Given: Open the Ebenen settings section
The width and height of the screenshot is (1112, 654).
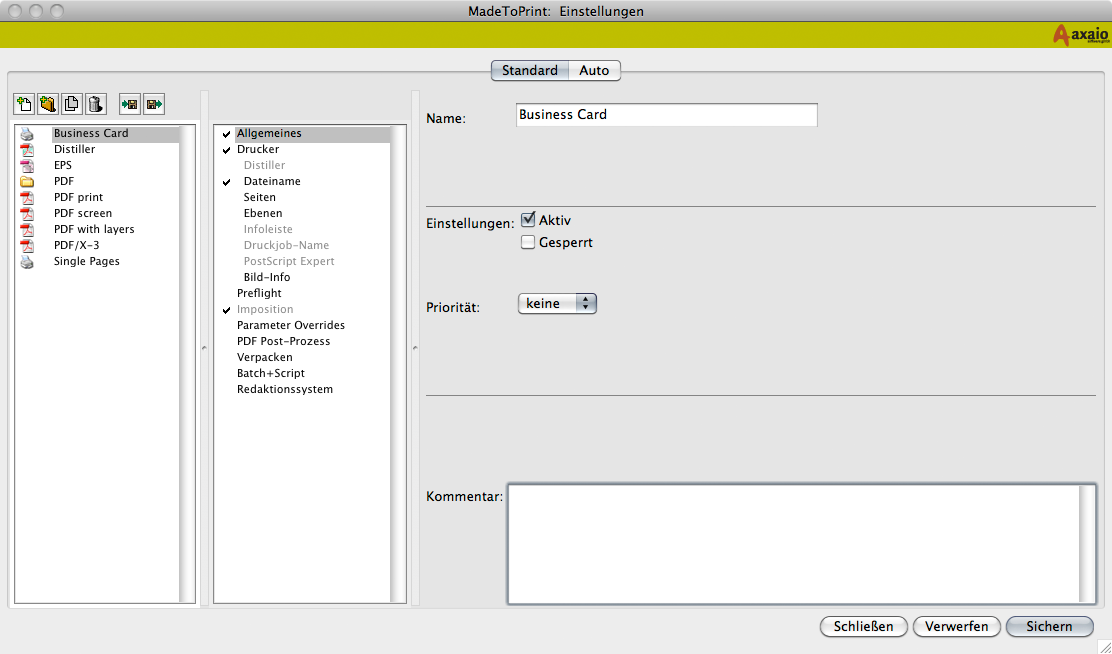Looking at the screenshot, I should coord(263,213).
